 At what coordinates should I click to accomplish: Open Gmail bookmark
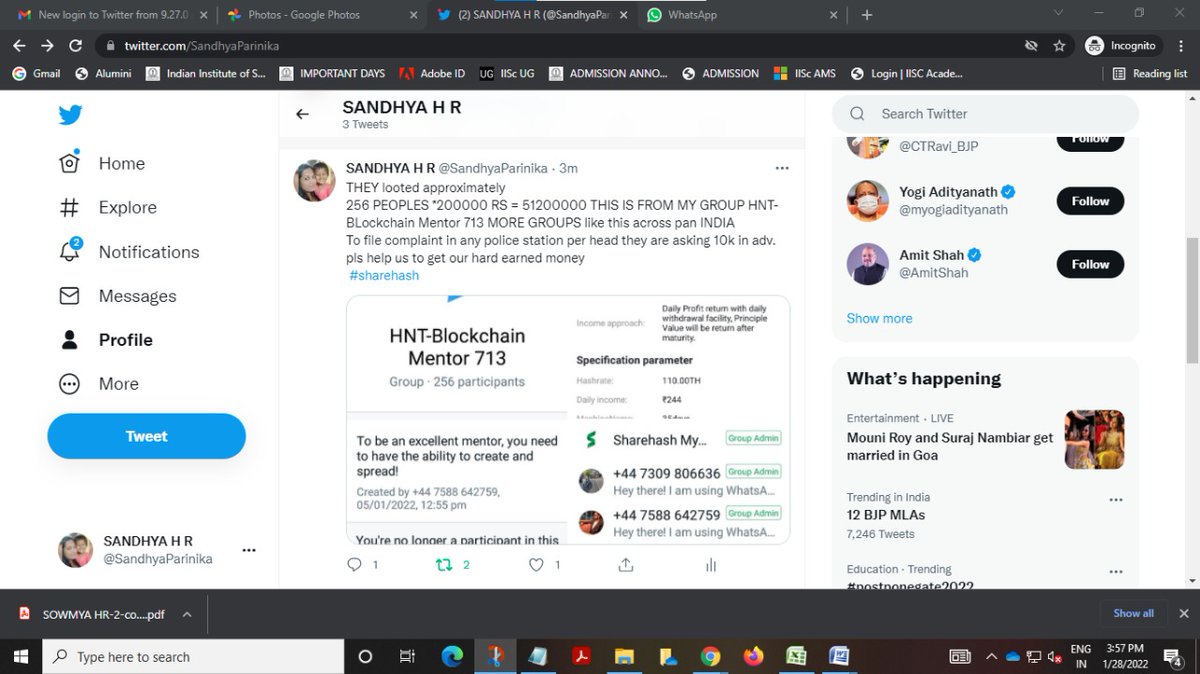[37, 74]
